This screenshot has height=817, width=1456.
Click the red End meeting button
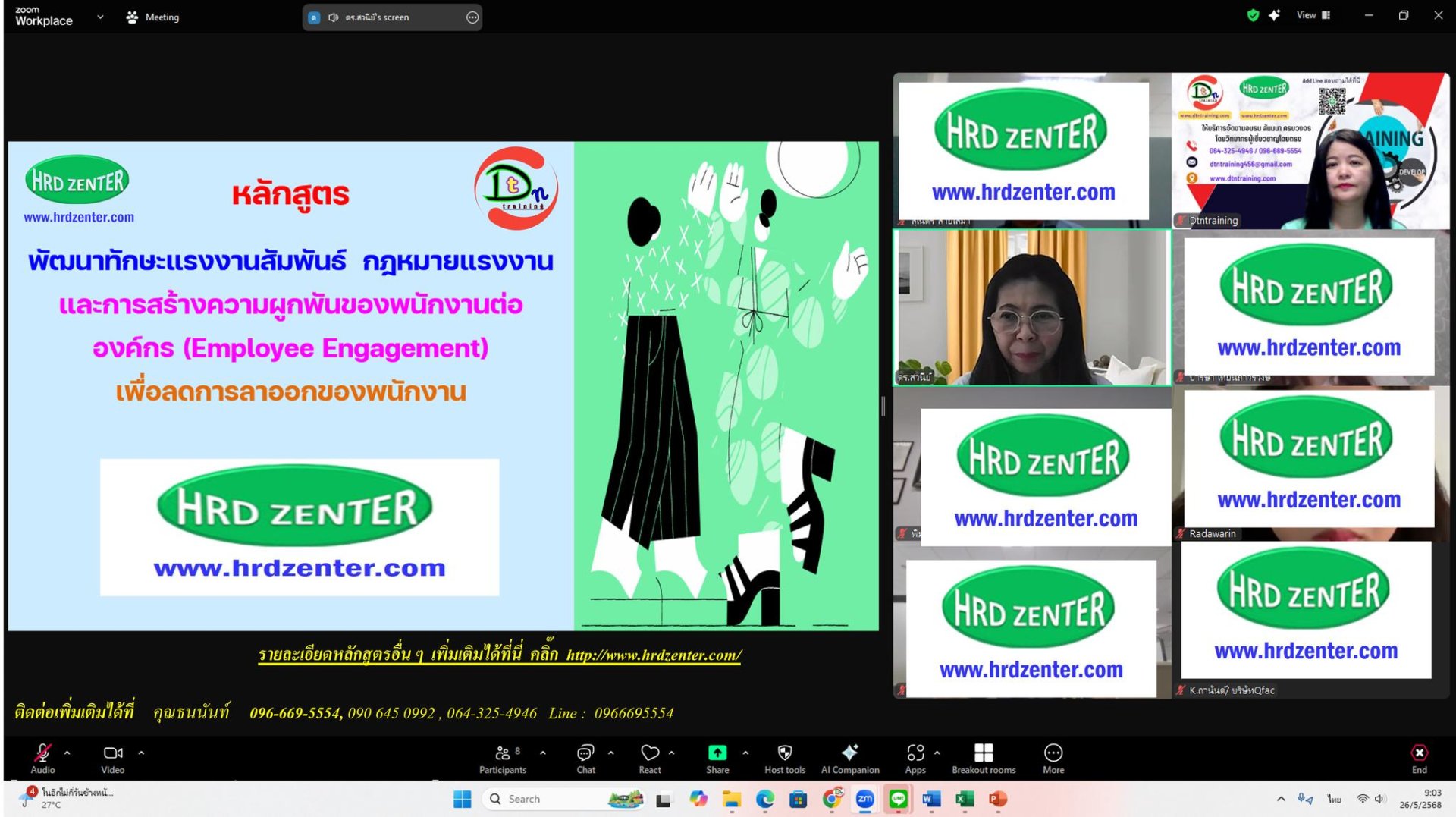pyautogui.click(x=1419, y=758)
